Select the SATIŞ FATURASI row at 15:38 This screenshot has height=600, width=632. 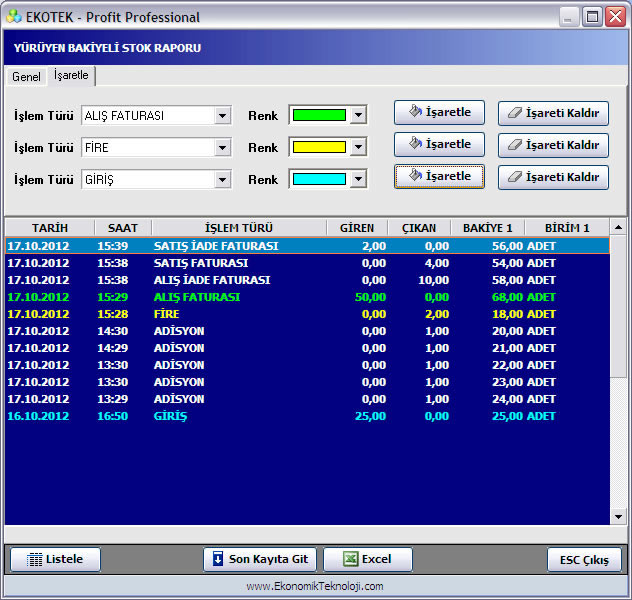tap(308, 263)
